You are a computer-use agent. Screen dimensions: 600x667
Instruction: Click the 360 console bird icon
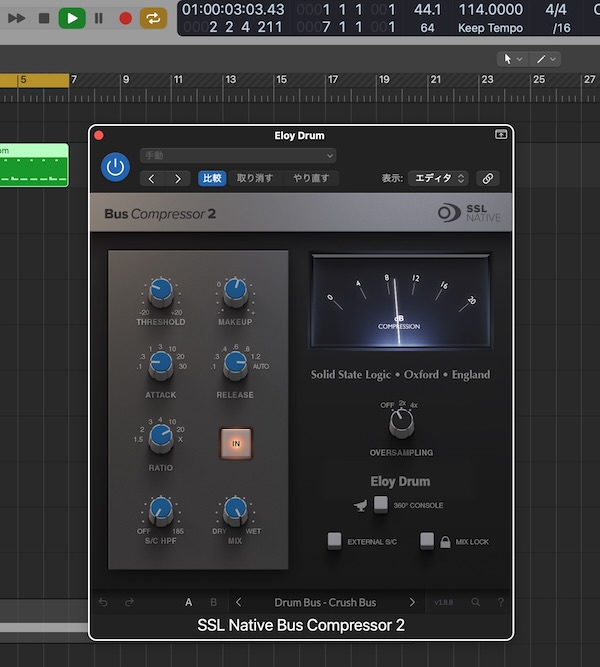click(360, 505)
